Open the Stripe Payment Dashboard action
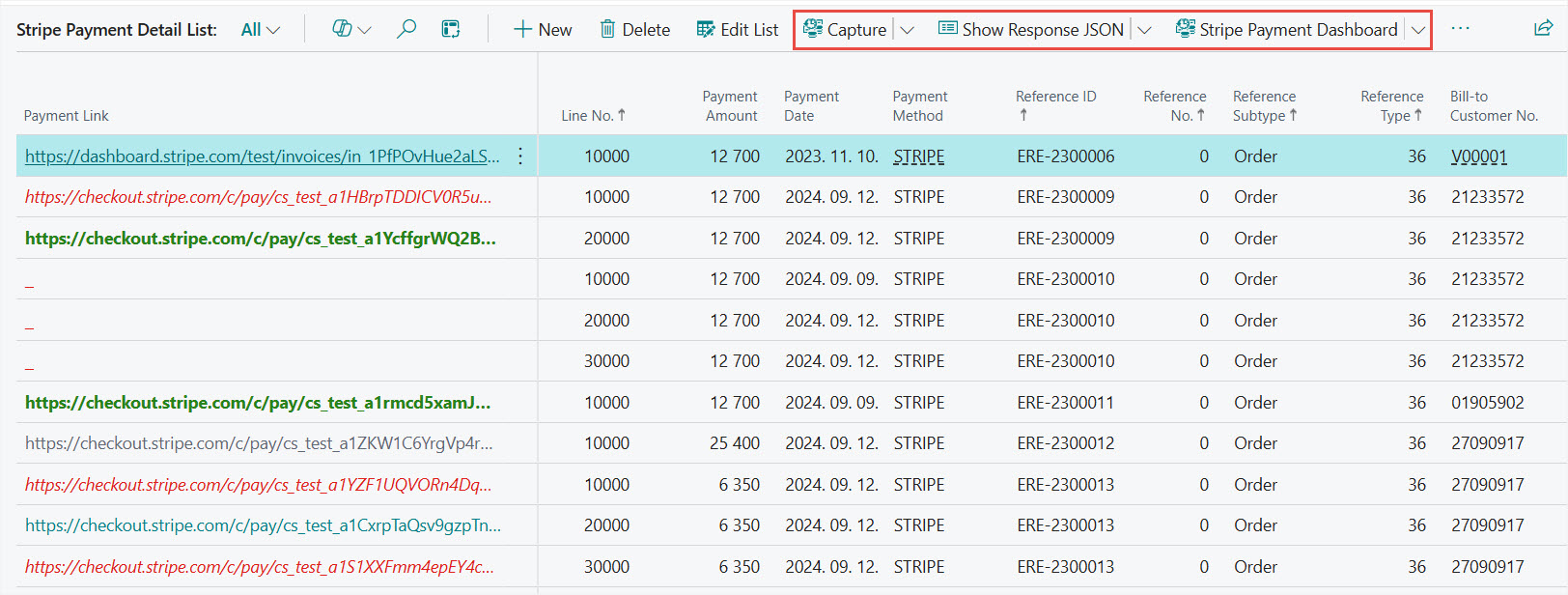Image resolution: width=1568 pixels, height=595 pixels. point(1286,30)
